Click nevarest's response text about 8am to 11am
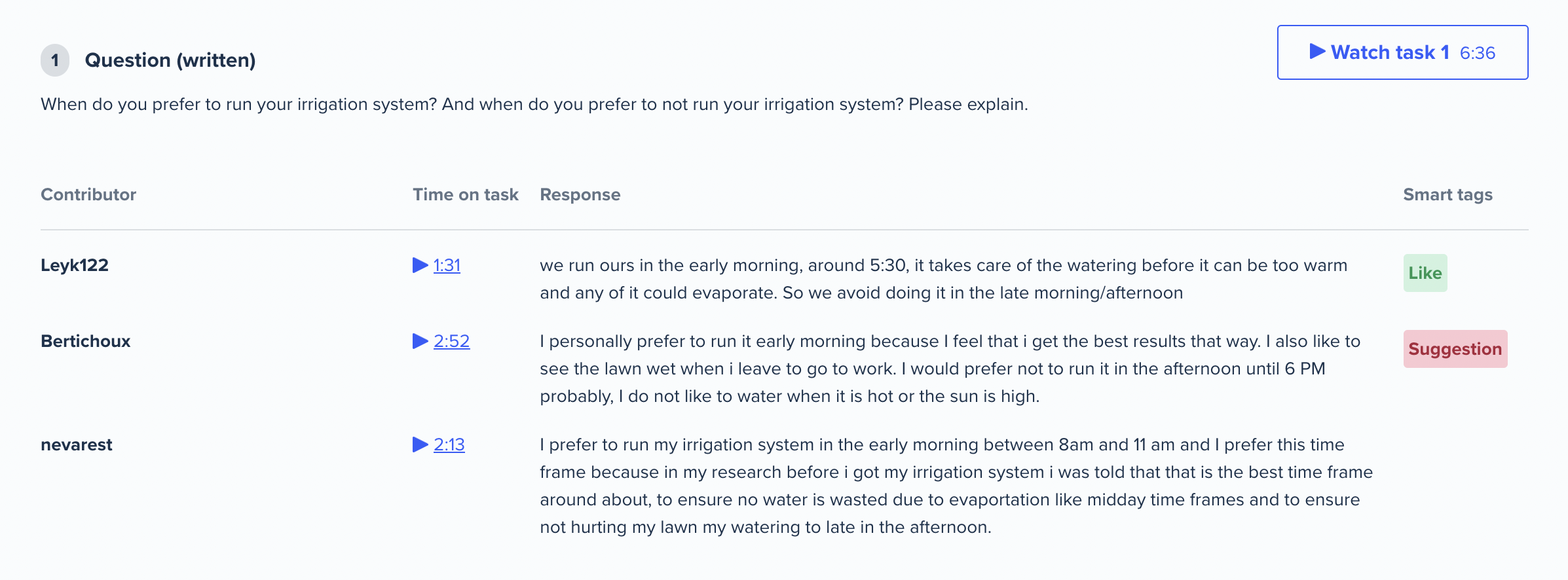Screen dimensions: 1568x580 point(956,486)
